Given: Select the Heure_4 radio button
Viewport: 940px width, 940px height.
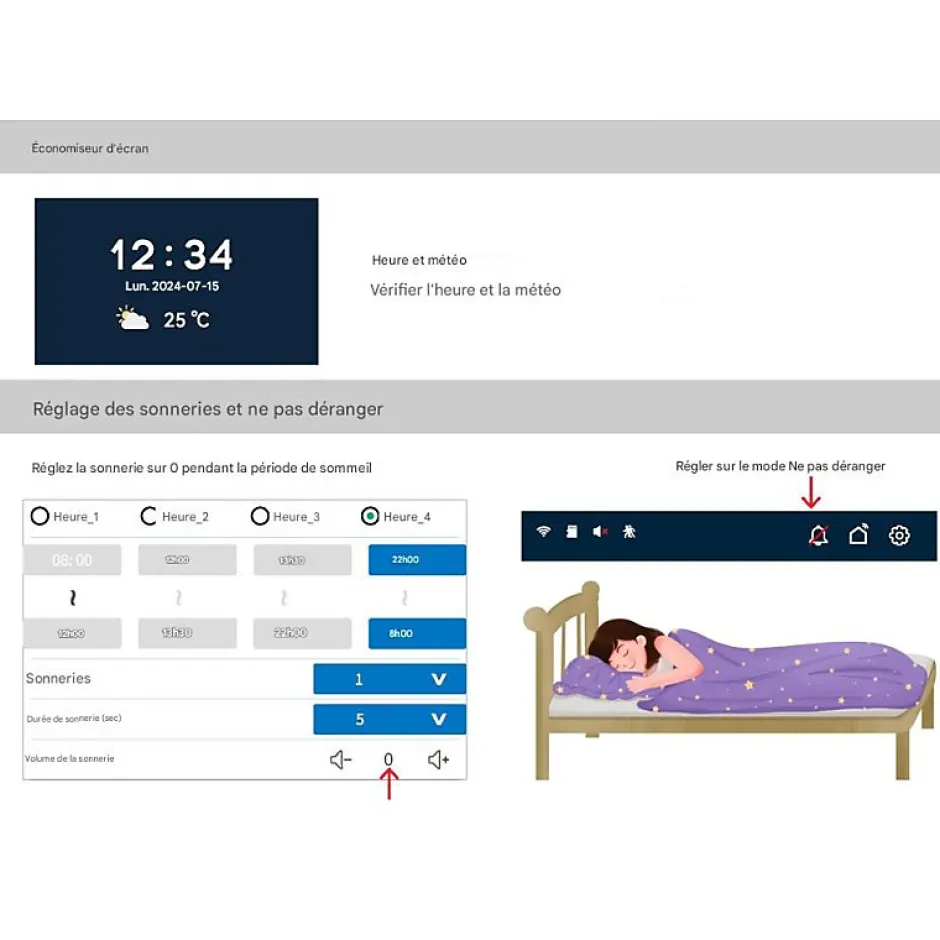Looking at the screenshot, I should pyautogui.click(x=369, y=516).
